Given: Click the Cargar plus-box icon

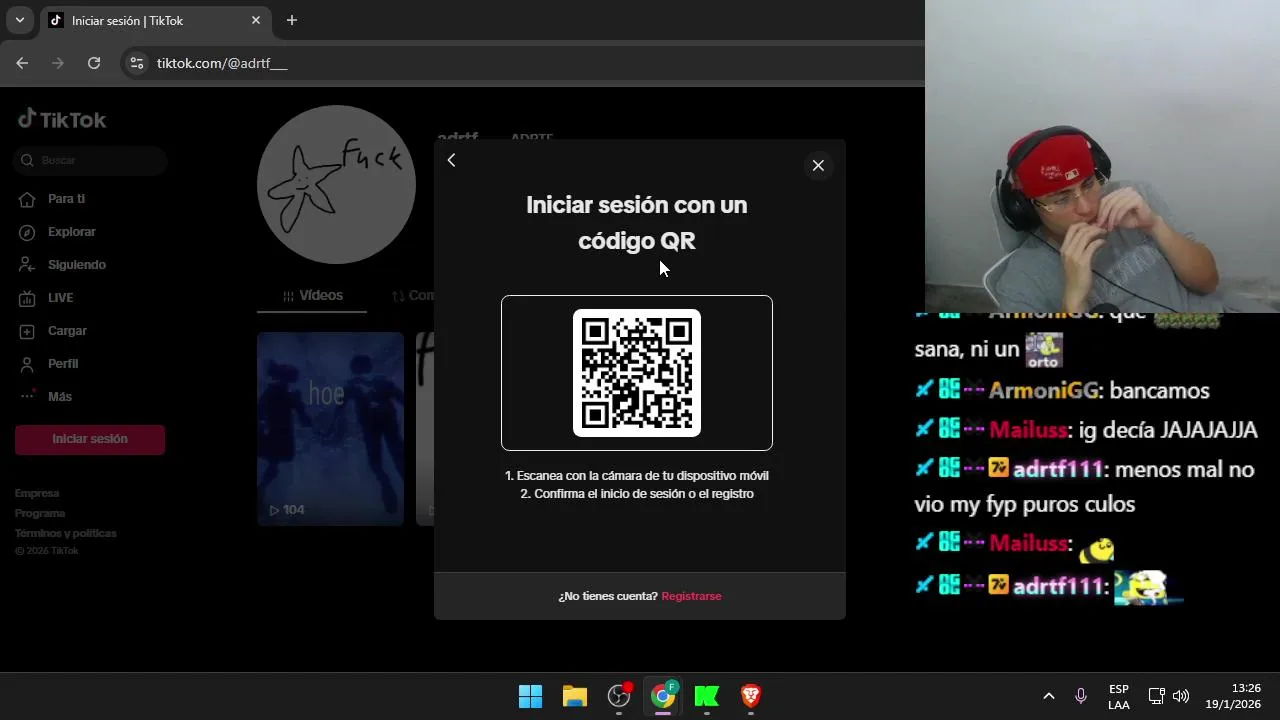Looking at the screenshot, I should click(x=27, y=331).
